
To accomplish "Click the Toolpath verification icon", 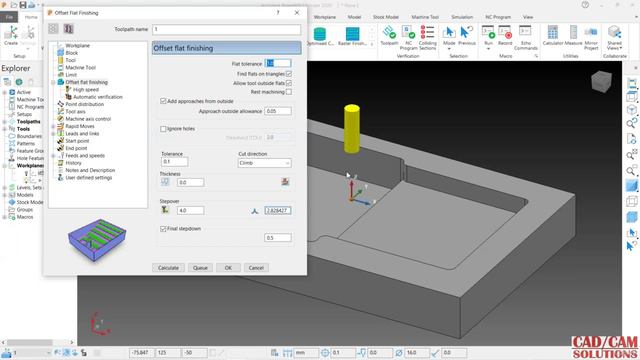I will click(x=389, y=33).
